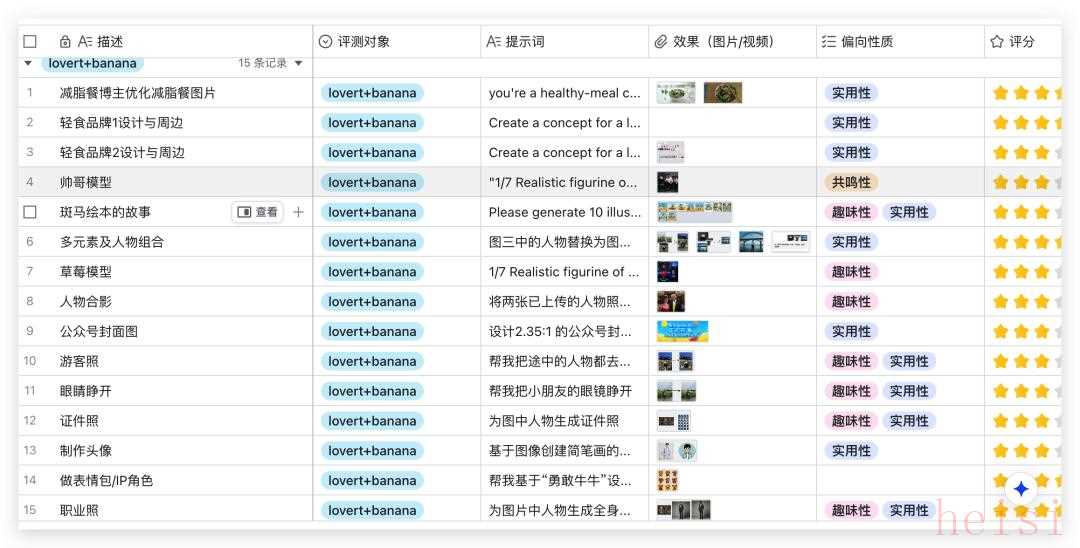Click lovert+banana tag in 草莓模型 row
Viewport: 1080px width, 548px height.
[372, 272]
